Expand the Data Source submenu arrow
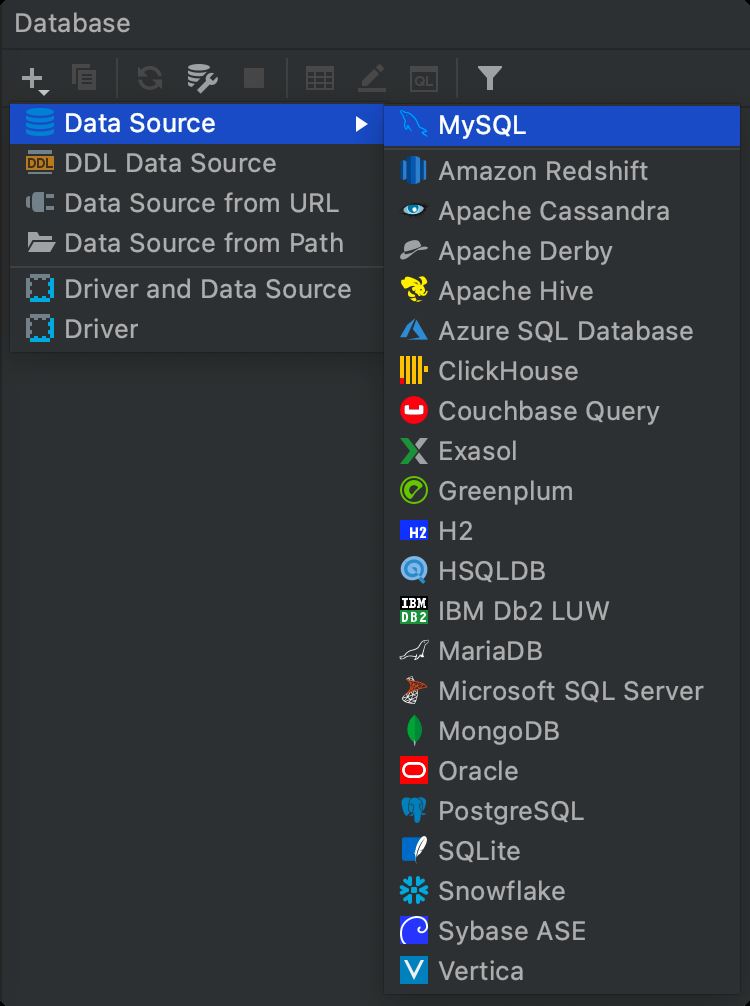750x1006 pixels. point(360,124)
